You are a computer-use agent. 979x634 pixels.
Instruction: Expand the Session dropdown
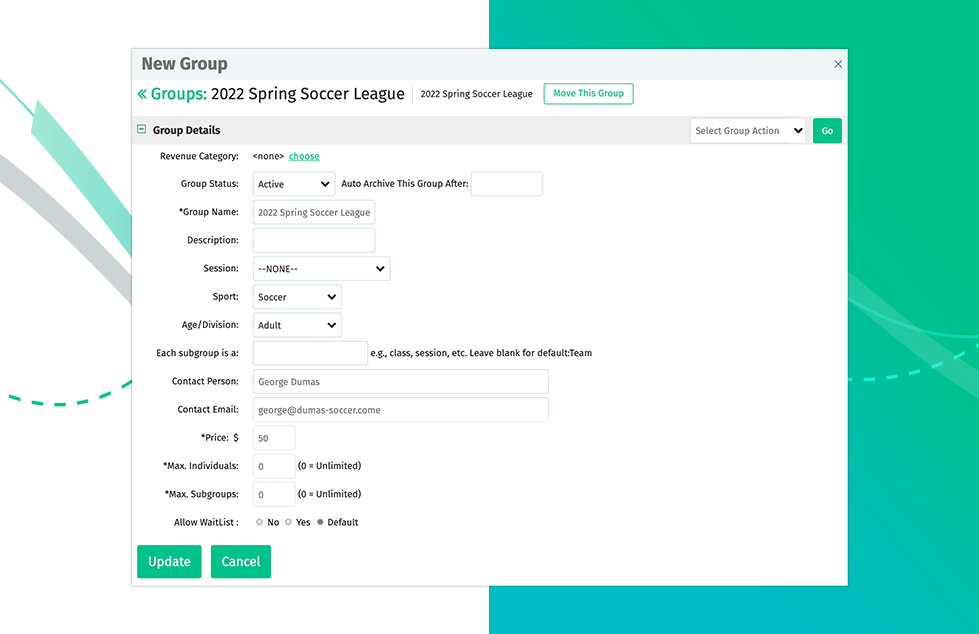321,269
